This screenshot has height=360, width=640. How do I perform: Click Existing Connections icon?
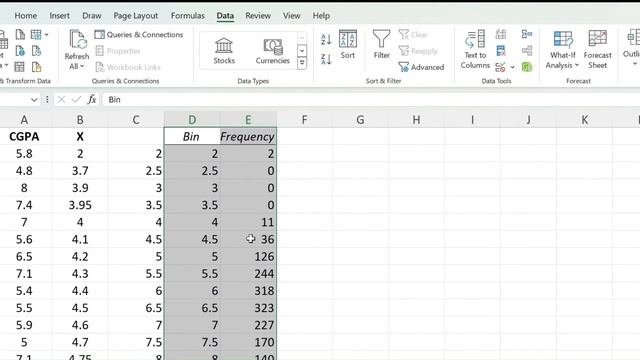[36, 67]
